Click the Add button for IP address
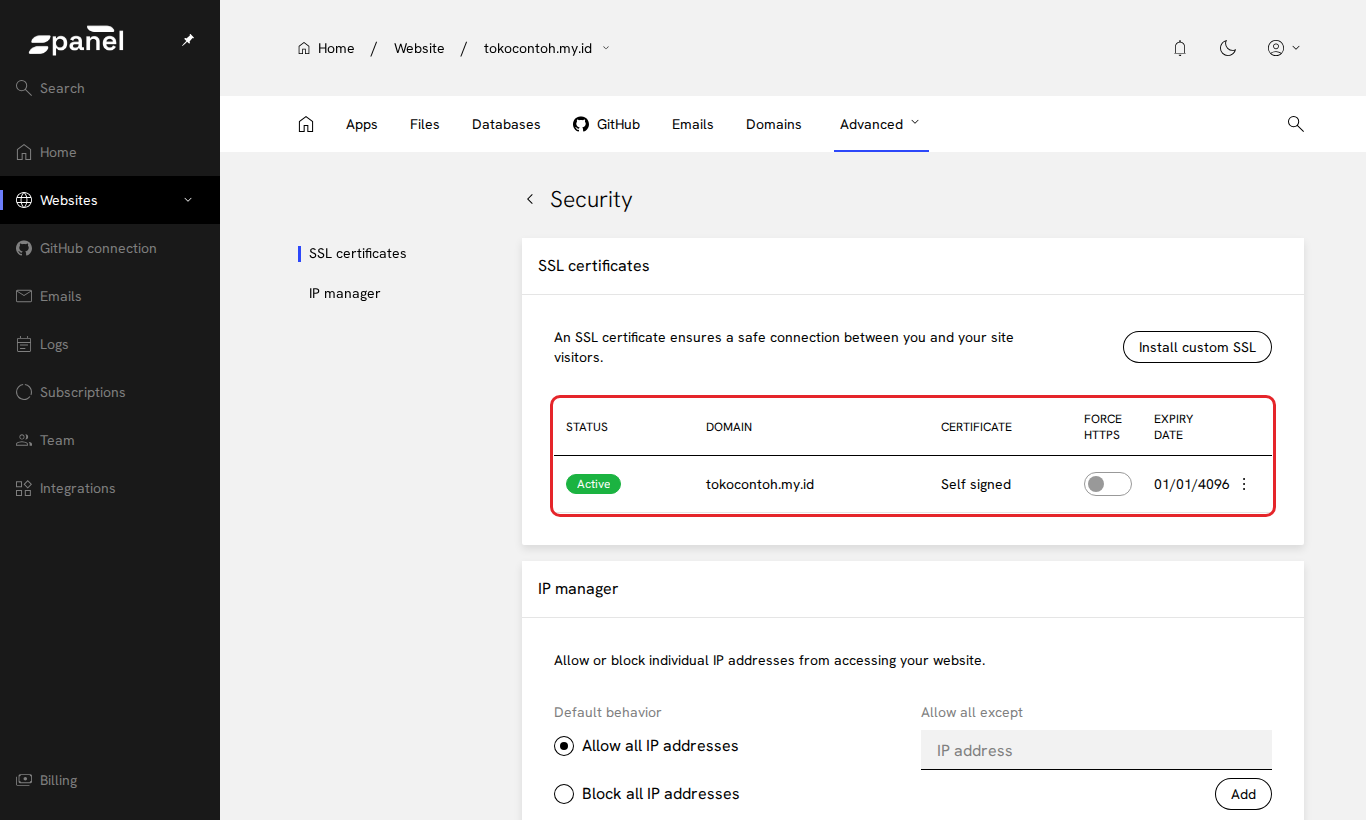 click(x=1243, y=794)
